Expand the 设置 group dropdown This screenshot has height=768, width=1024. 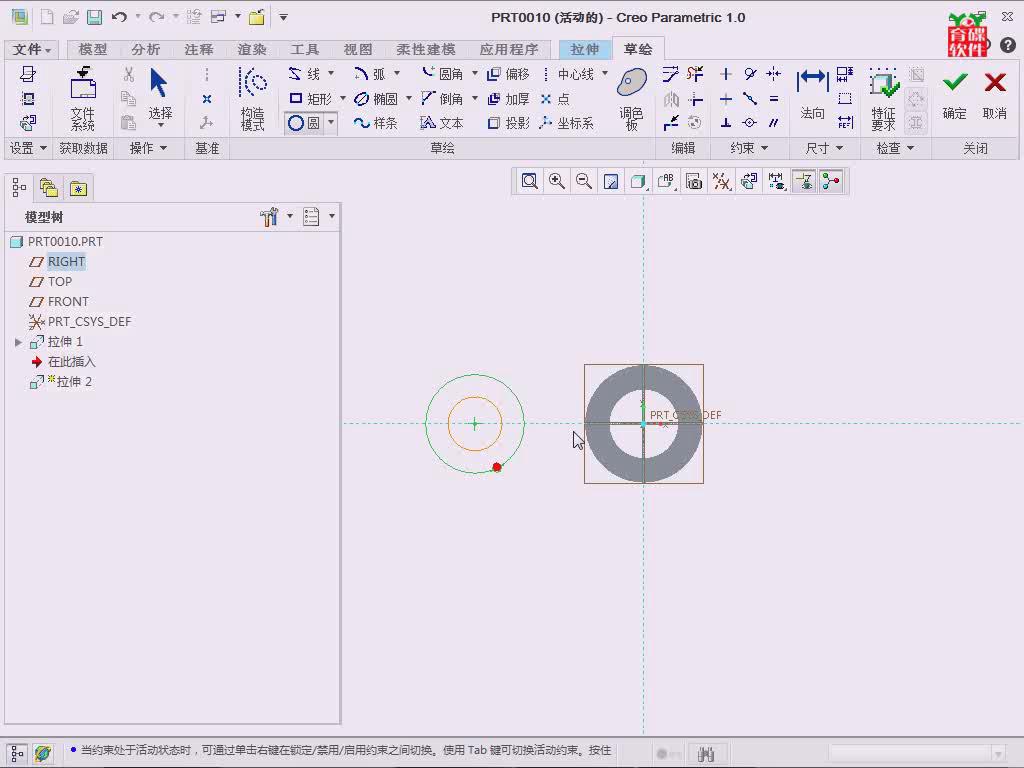43,148
